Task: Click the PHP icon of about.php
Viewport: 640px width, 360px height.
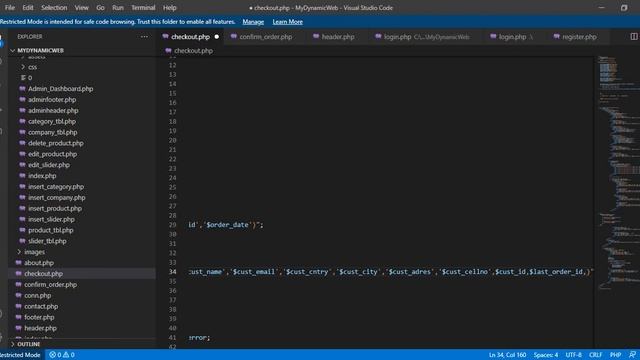Action: (x=18, y=263)
